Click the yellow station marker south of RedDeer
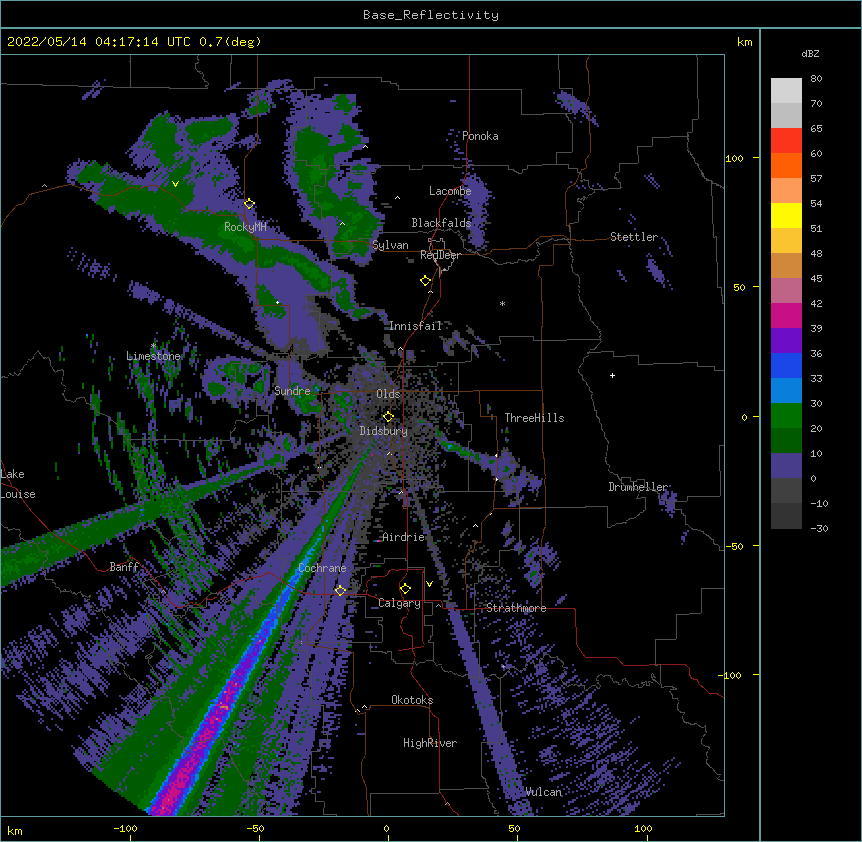862x842 pixels. [425, 281]
